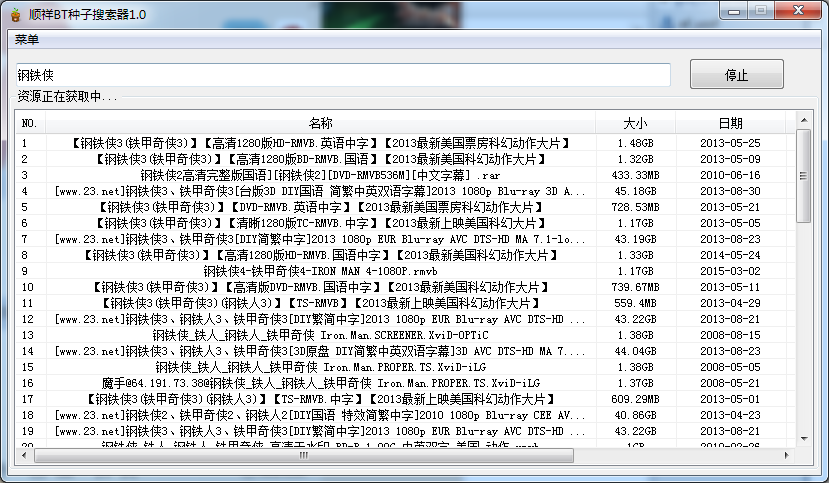Select row 8 高清1280版HD-RMVB.国语中字 entry
The image size is (829, 483).
pyautogui.click(x=406, y=255)
